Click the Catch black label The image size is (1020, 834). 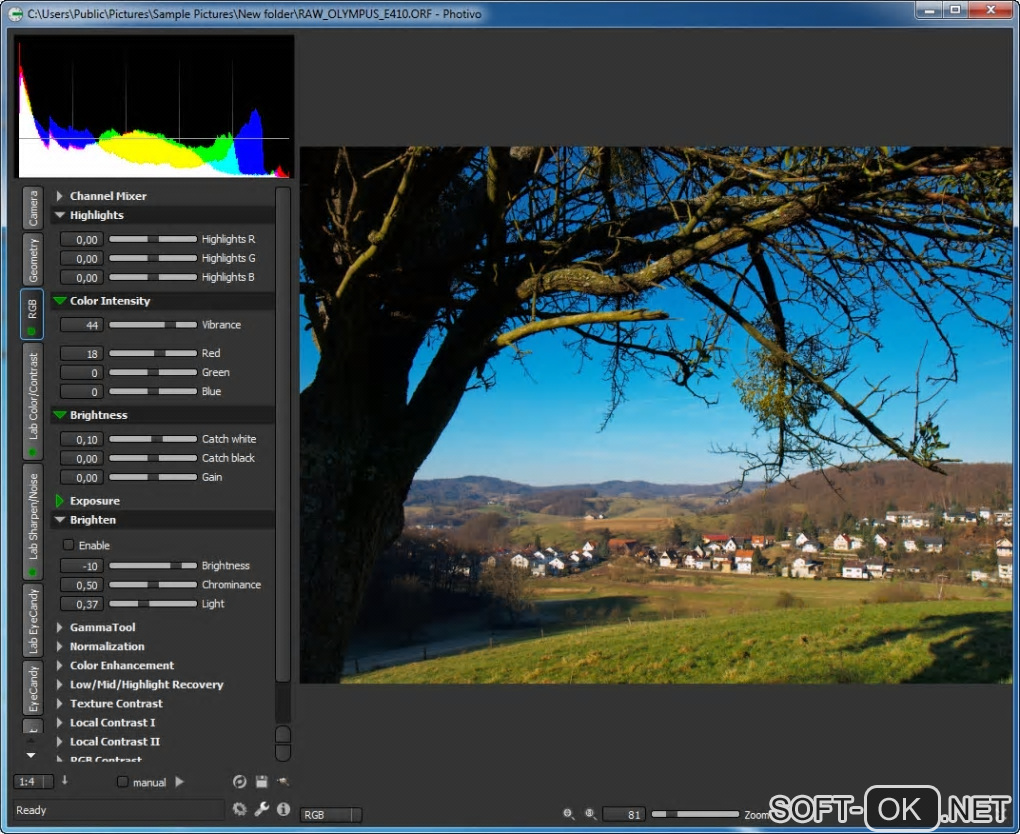(x=228, y=458)
